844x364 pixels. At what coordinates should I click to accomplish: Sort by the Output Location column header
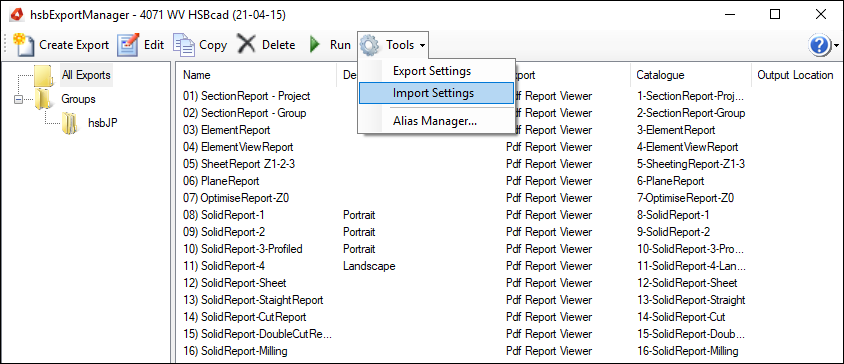coord(795,75)
